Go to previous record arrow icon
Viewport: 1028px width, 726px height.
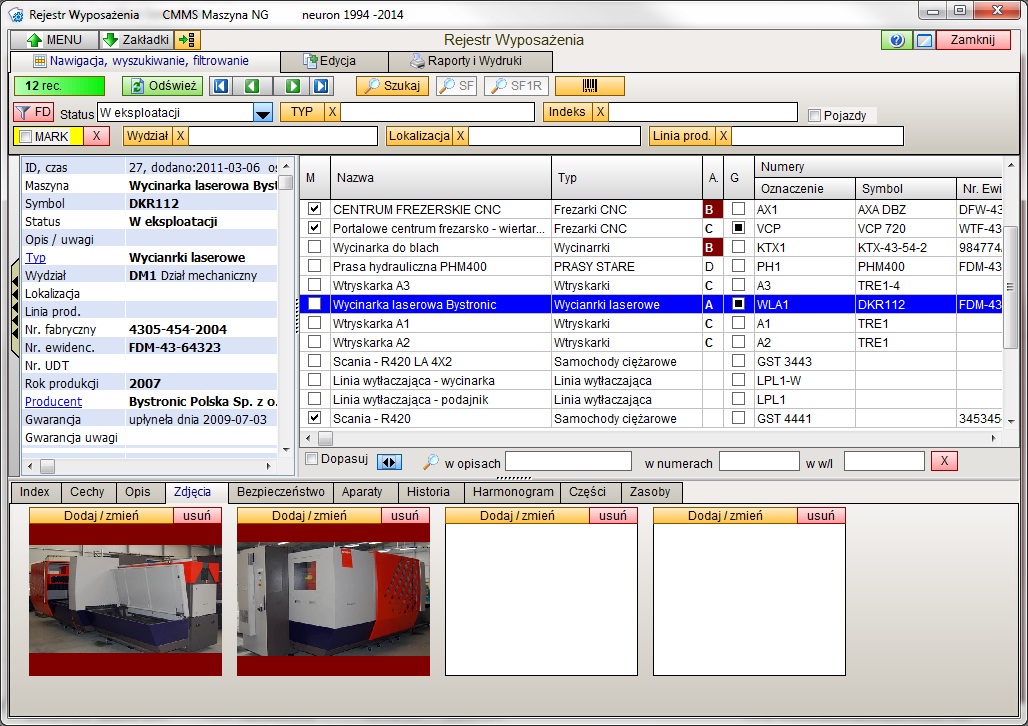click(x=253, y=86)
